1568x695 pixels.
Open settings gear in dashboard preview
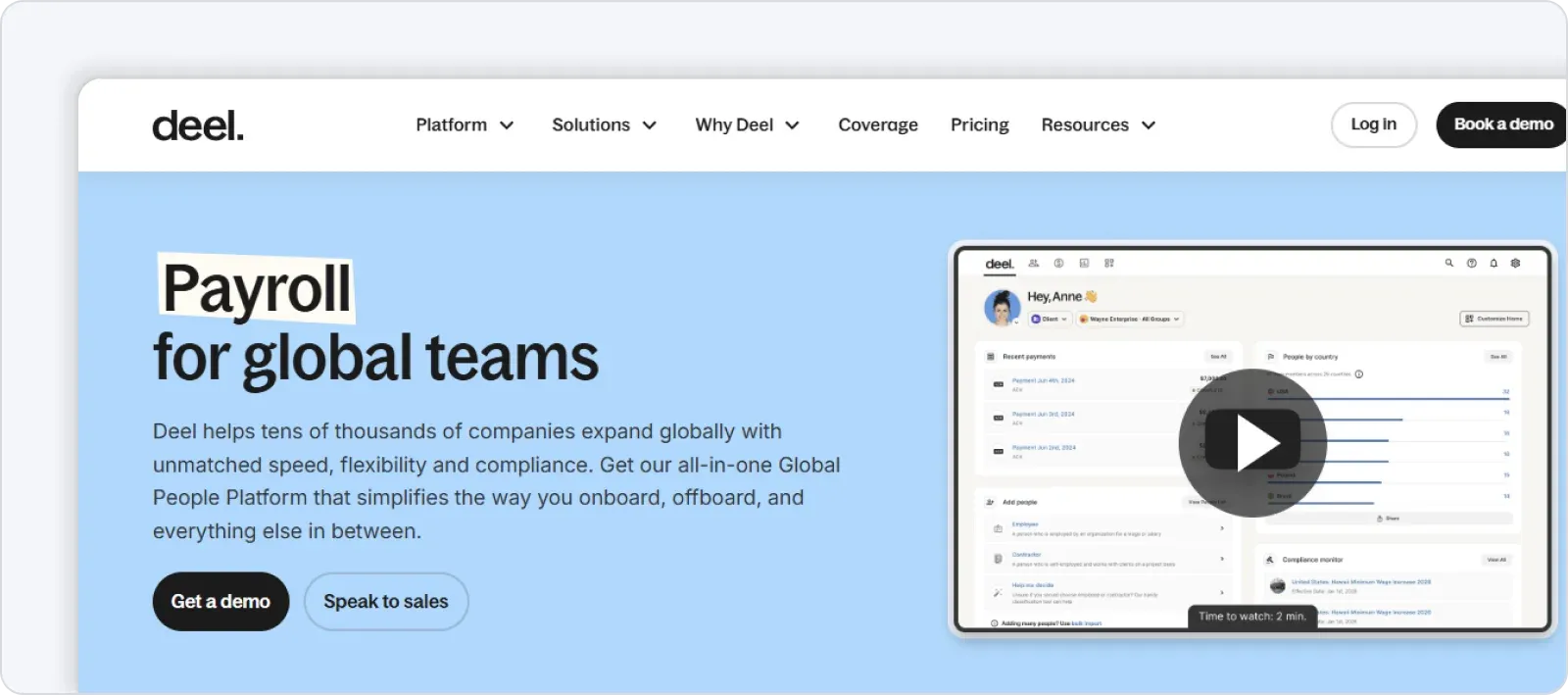1515,263
